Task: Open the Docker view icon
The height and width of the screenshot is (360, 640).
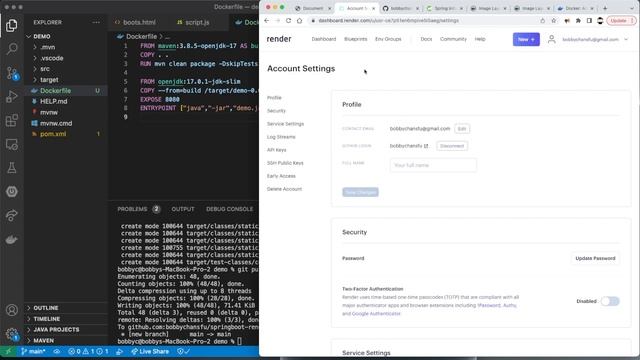Action: click(11, 239)
